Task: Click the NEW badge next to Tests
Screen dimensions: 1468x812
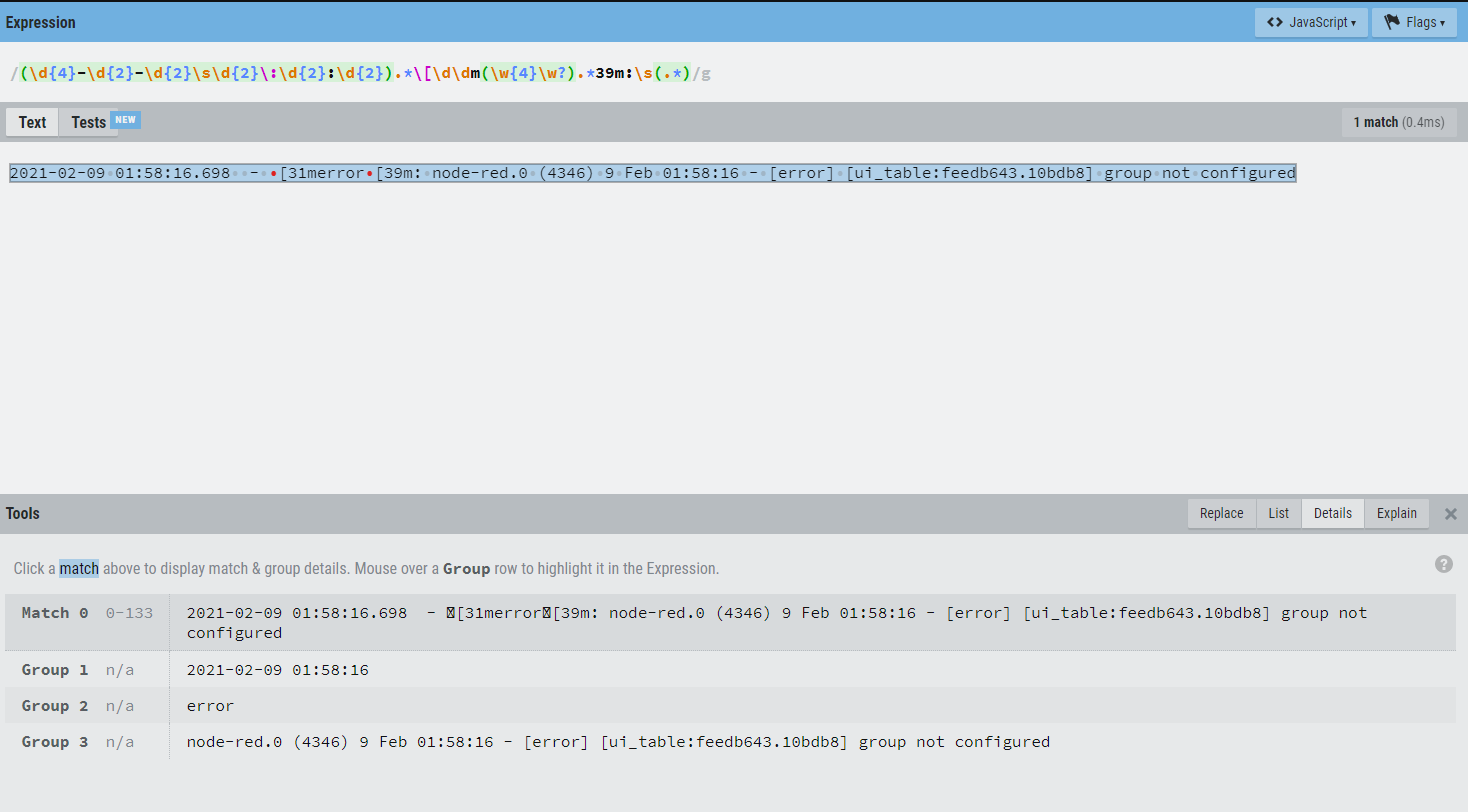Action: (x=125, y=119)
